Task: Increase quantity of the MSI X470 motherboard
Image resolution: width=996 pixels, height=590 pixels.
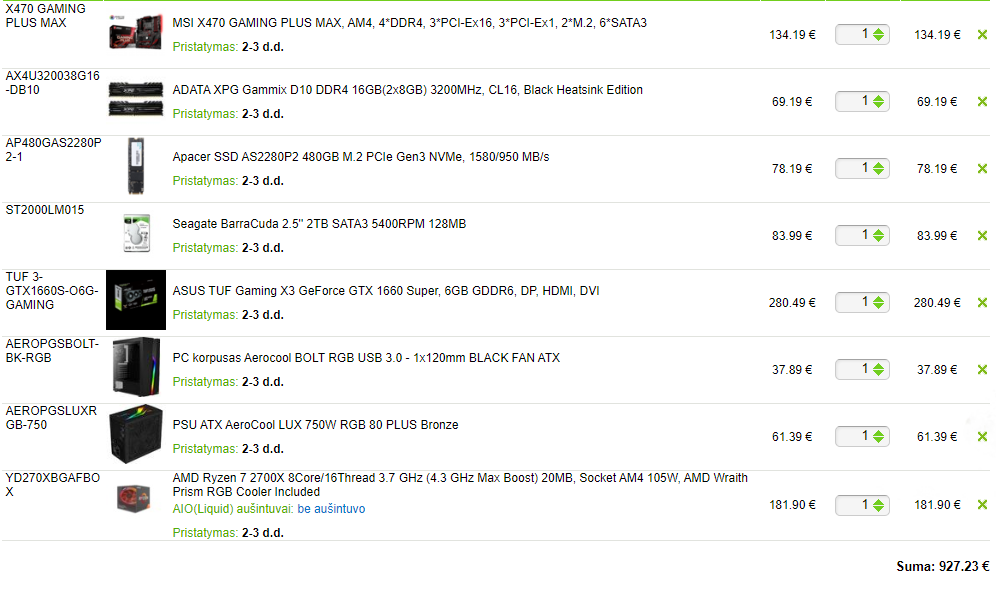Action: coord(878,31)
